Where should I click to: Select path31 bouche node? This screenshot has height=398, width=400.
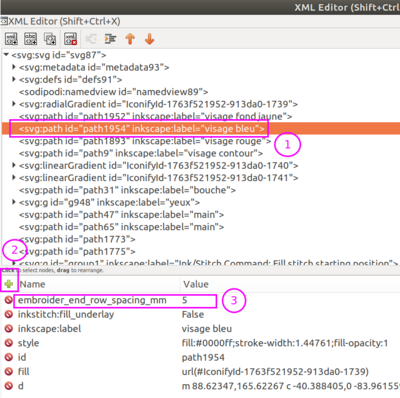pos(127,190)
